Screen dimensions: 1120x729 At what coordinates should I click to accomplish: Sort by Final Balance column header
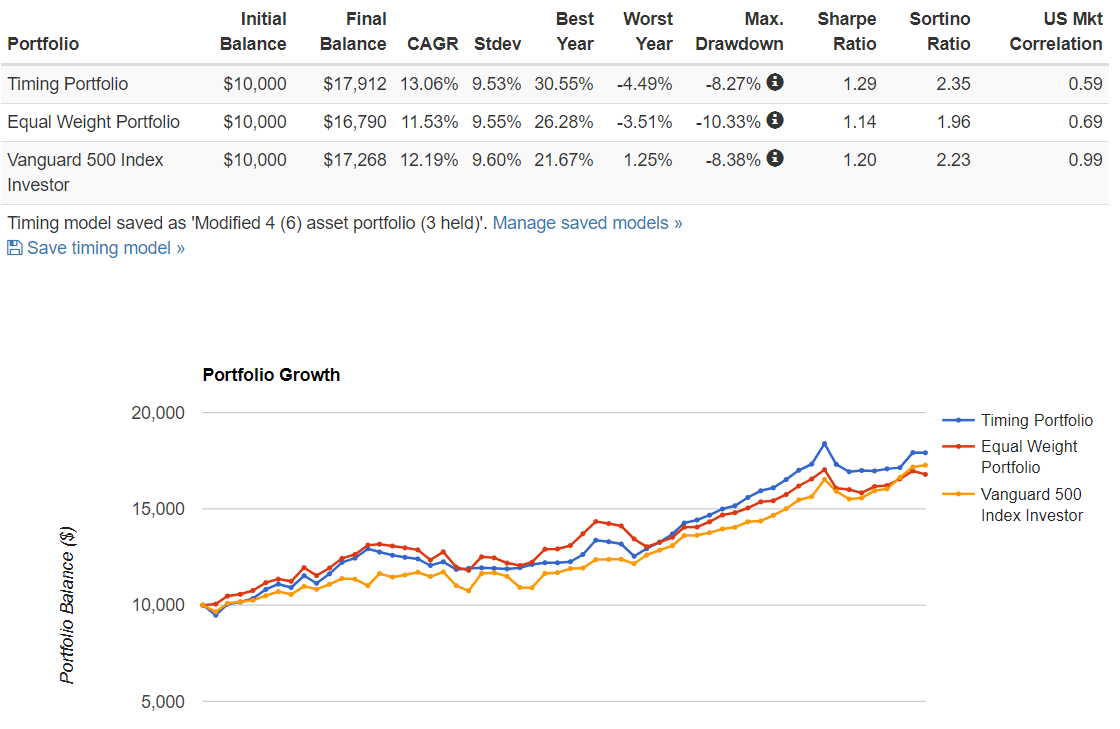pyautogui.click(x=356, y=31)
